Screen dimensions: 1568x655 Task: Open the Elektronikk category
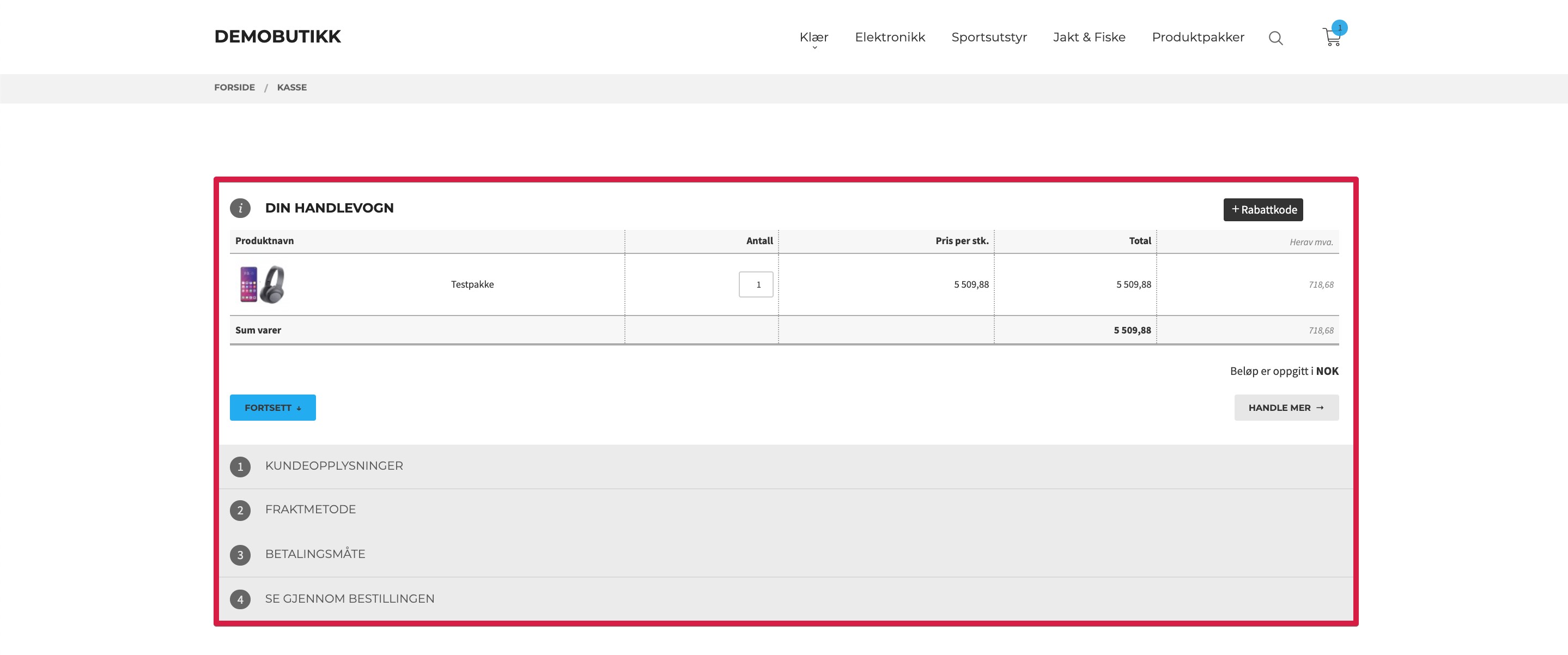pos(890,37)
